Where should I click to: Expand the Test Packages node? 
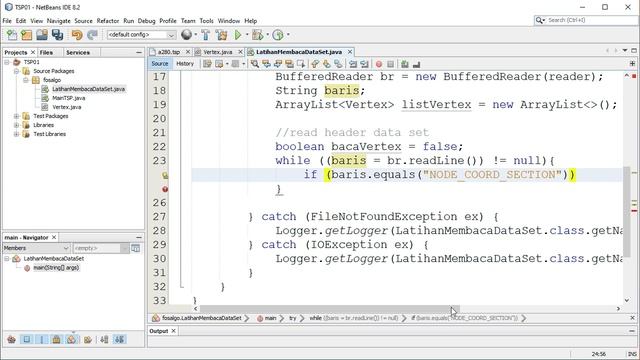(x=16, y=116)
